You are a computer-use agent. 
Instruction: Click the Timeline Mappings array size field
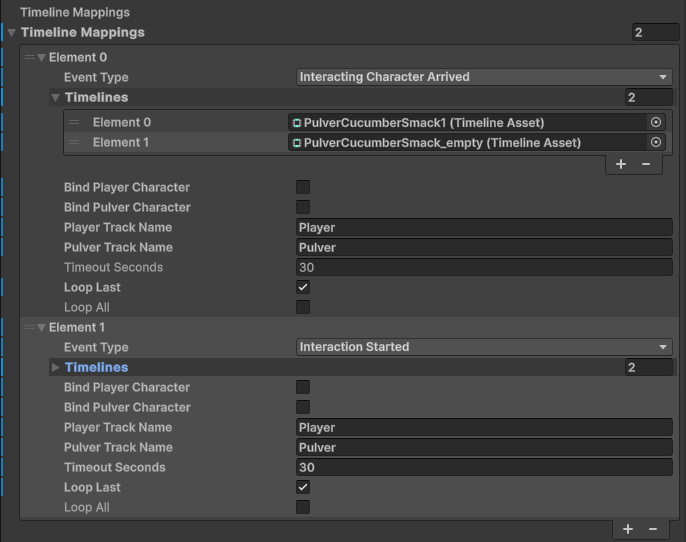(655, 32)
